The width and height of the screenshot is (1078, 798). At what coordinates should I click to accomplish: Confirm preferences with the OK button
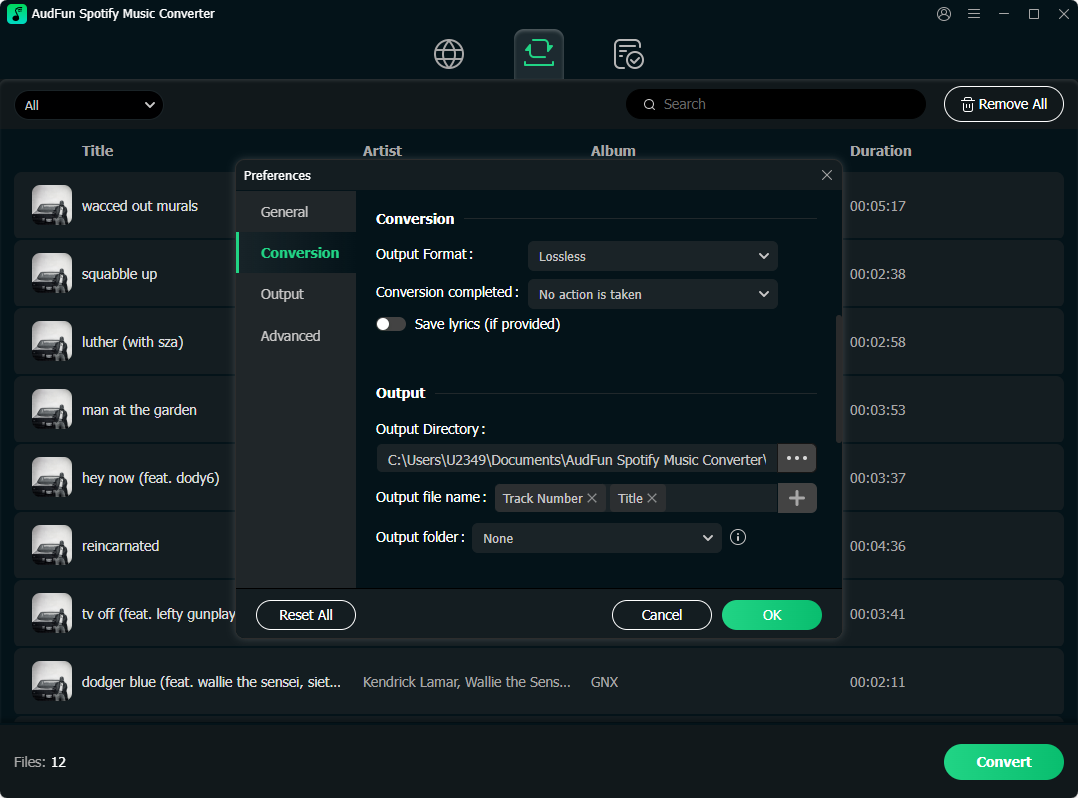point(771,615)
